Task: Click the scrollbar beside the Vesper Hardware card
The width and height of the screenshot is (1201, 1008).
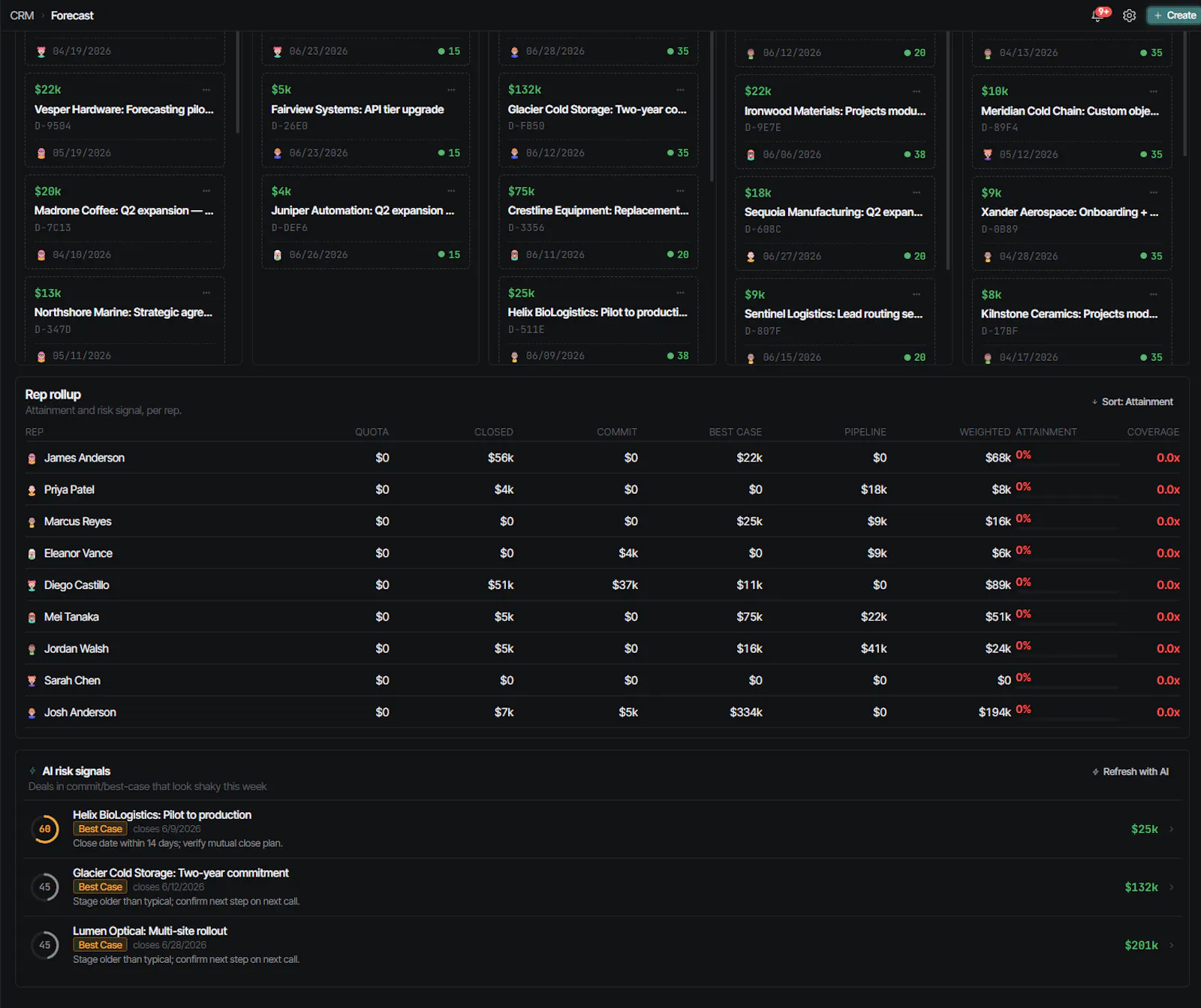Action: (x=238, y=83)
